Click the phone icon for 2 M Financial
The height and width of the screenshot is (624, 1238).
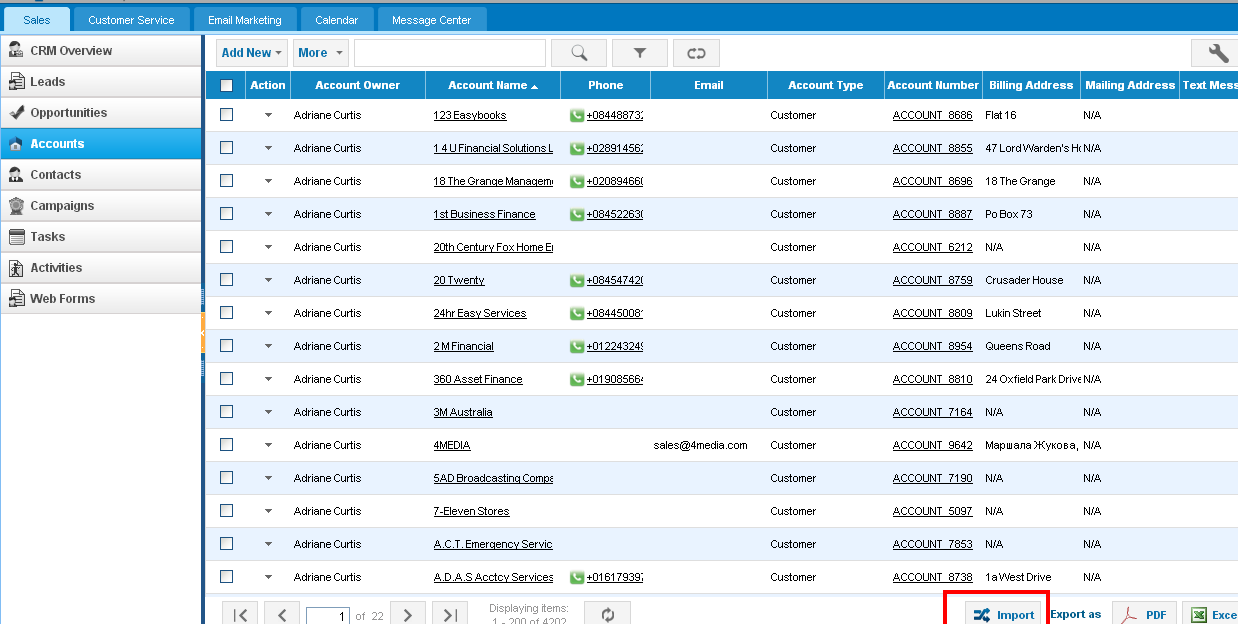(577, 347)
